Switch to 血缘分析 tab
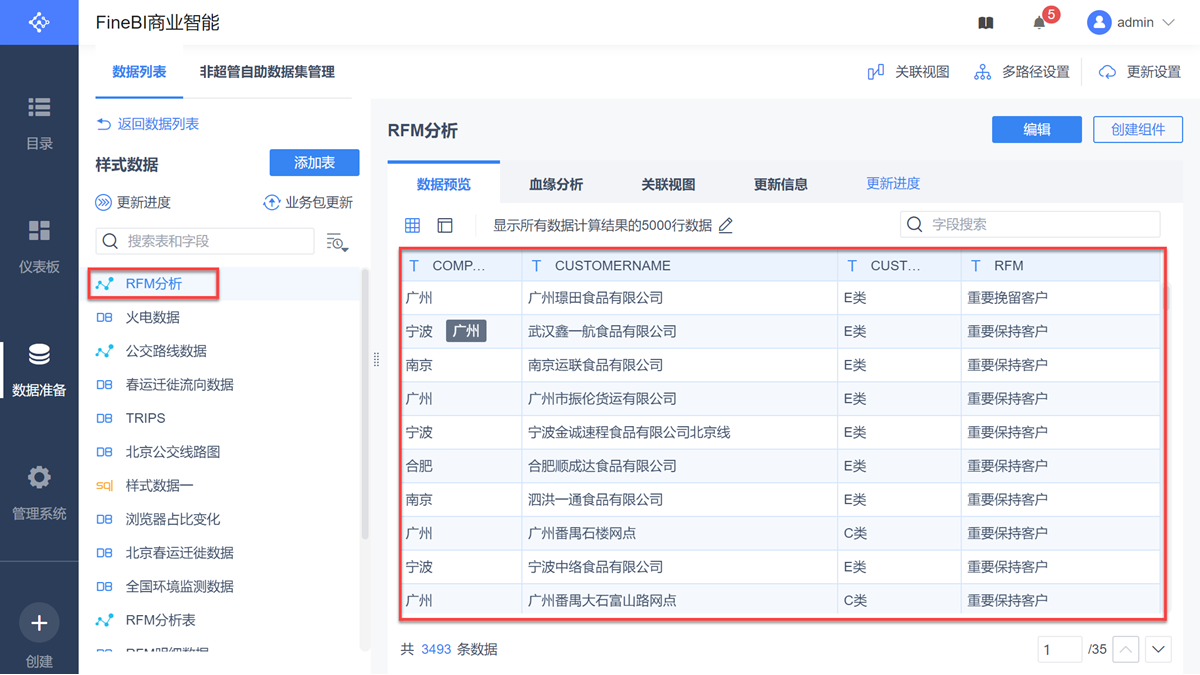The image size is (1200, 675). 556,184
